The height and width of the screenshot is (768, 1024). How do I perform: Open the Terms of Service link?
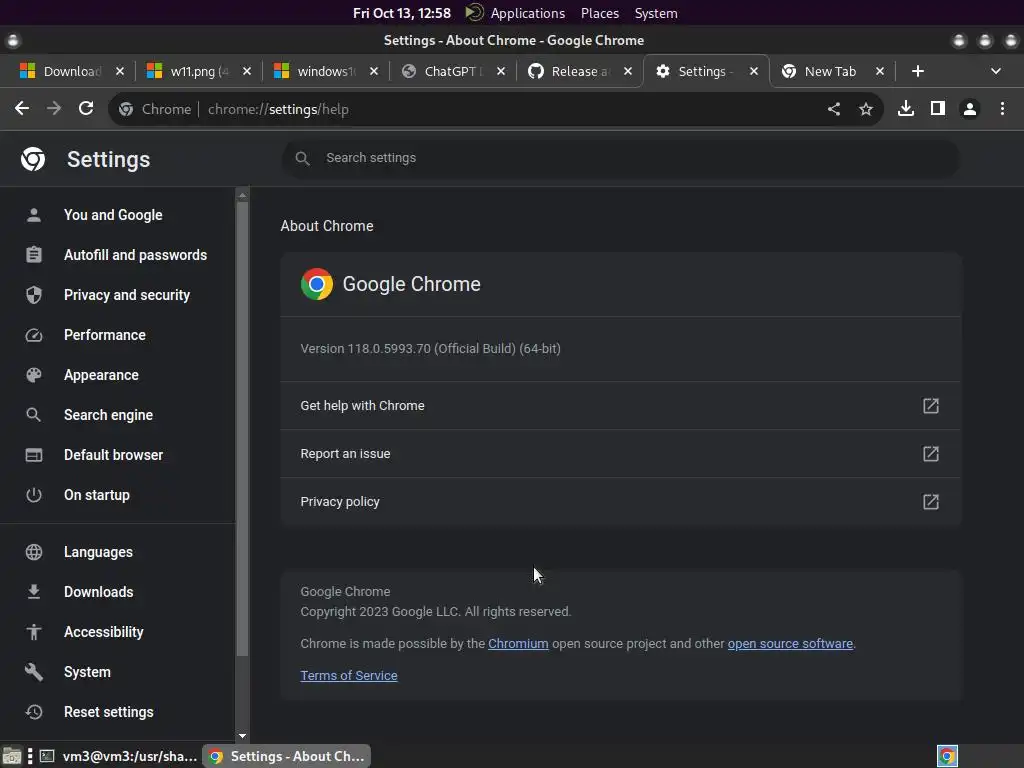[x=349, y=675]
